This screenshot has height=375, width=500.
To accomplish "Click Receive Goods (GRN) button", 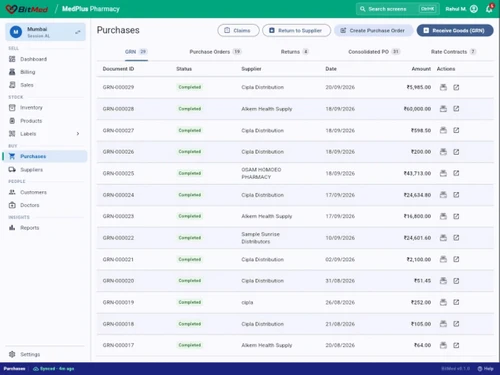I will (455, 30).
